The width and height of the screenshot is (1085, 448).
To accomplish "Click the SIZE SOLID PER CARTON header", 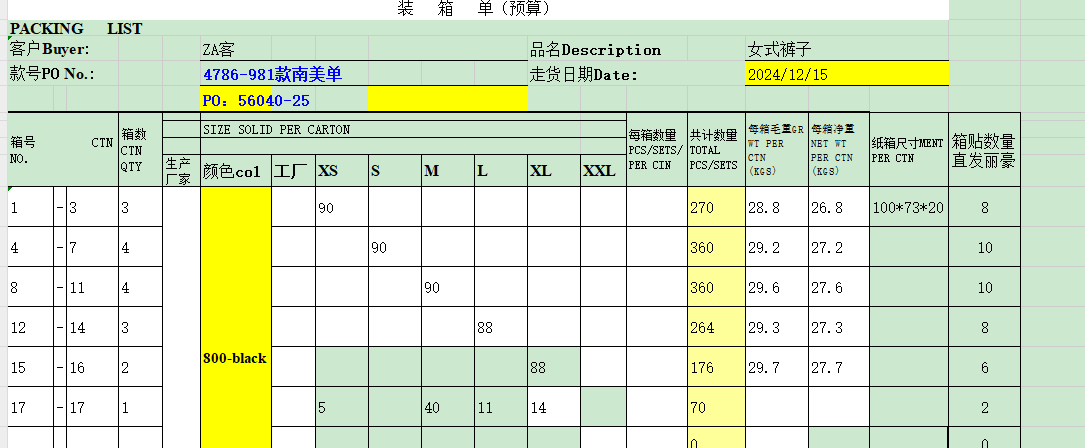I will click(x=277, y=130).
